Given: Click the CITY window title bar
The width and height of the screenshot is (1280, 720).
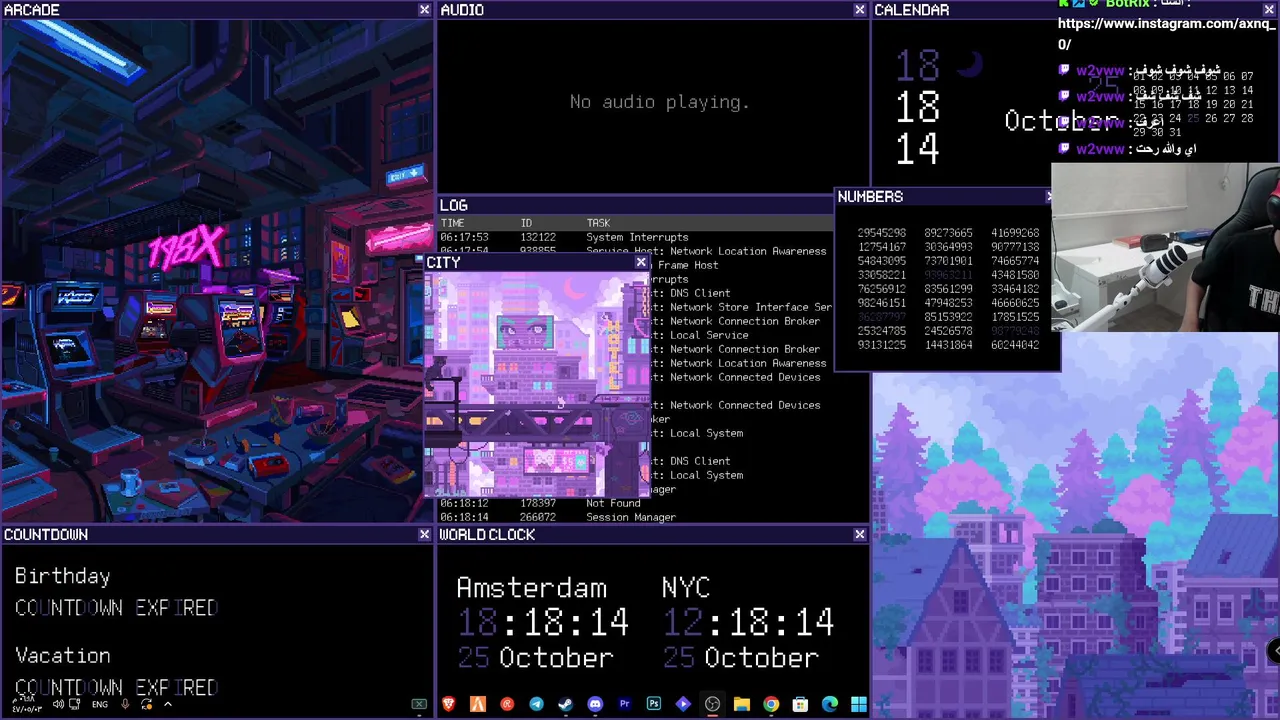Looking at the screenshot, I should [537, 262].
